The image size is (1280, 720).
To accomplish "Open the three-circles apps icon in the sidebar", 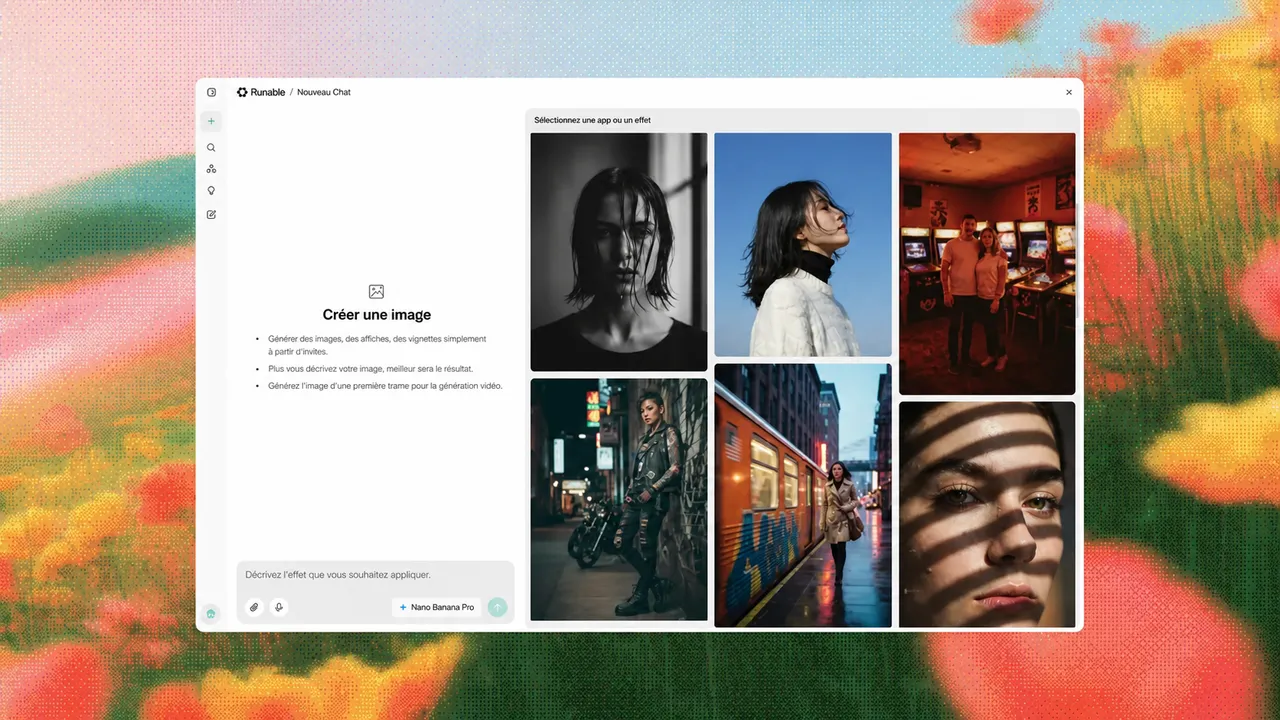I will (x=211, y=169).
